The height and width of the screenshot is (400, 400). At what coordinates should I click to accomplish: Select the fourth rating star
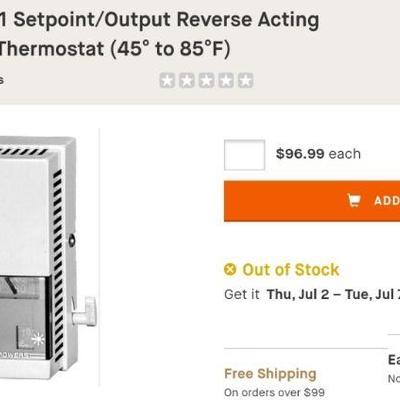226,80
